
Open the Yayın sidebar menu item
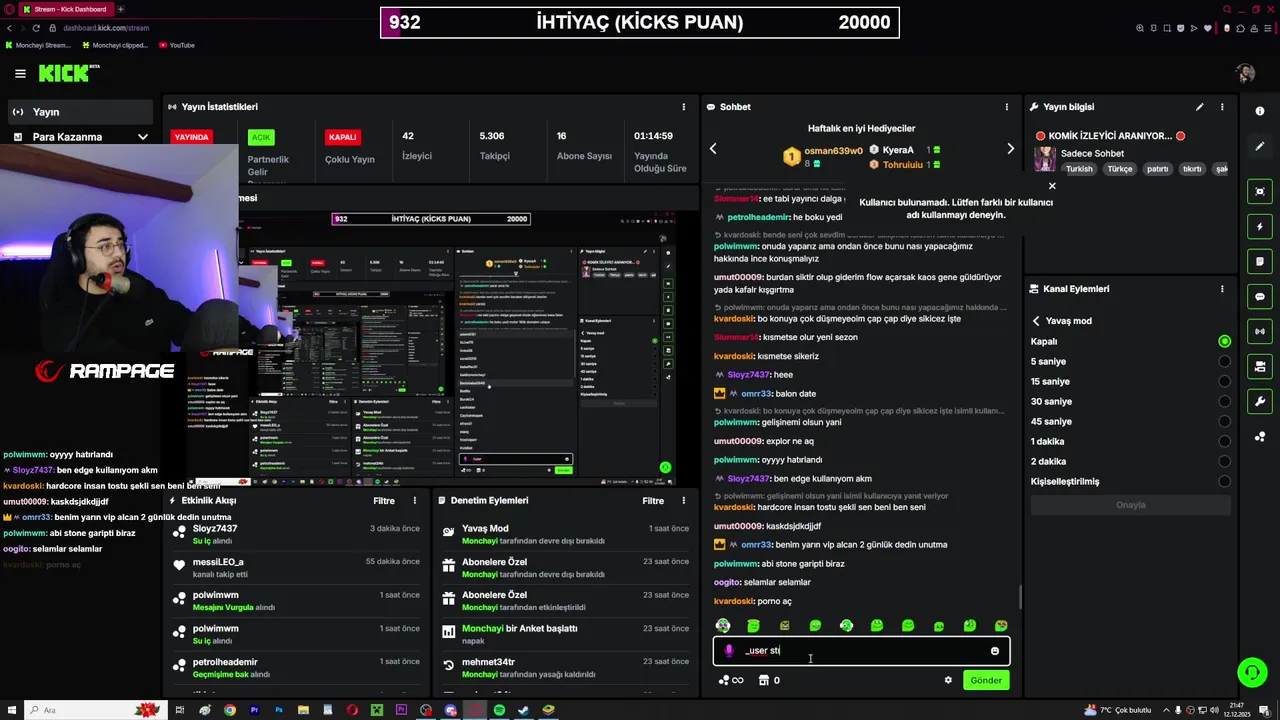(80, 112)
